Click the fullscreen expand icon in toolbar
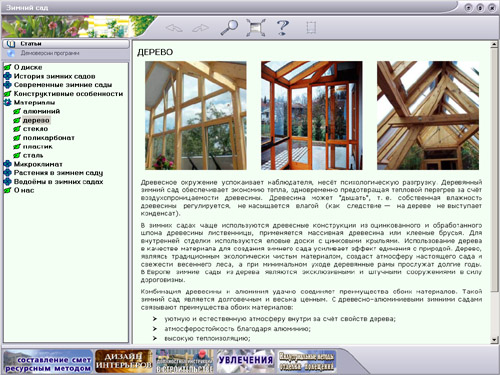 (x=256, y=27)
